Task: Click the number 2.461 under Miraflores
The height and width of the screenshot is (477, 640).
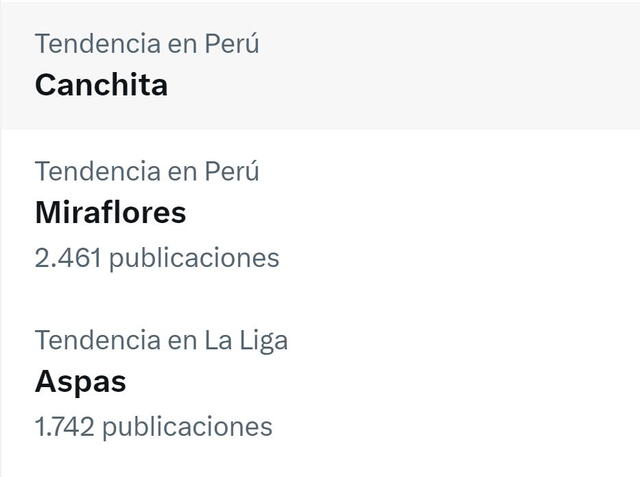Action: pos(67,258)
